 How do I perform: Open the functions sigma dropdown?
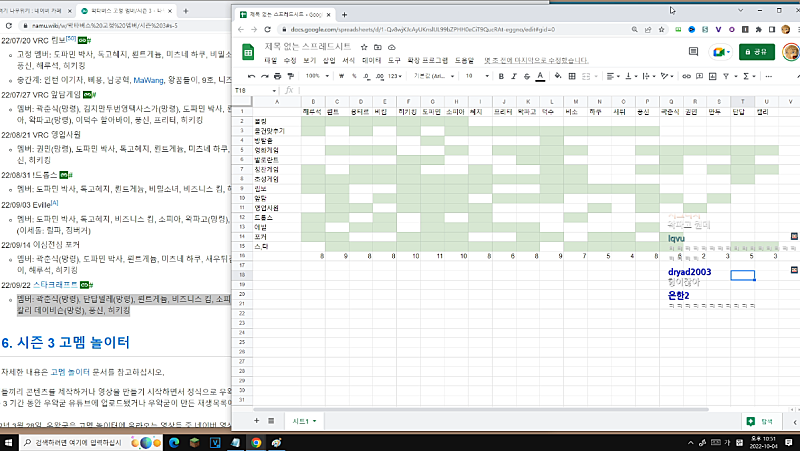coord(749,76)
